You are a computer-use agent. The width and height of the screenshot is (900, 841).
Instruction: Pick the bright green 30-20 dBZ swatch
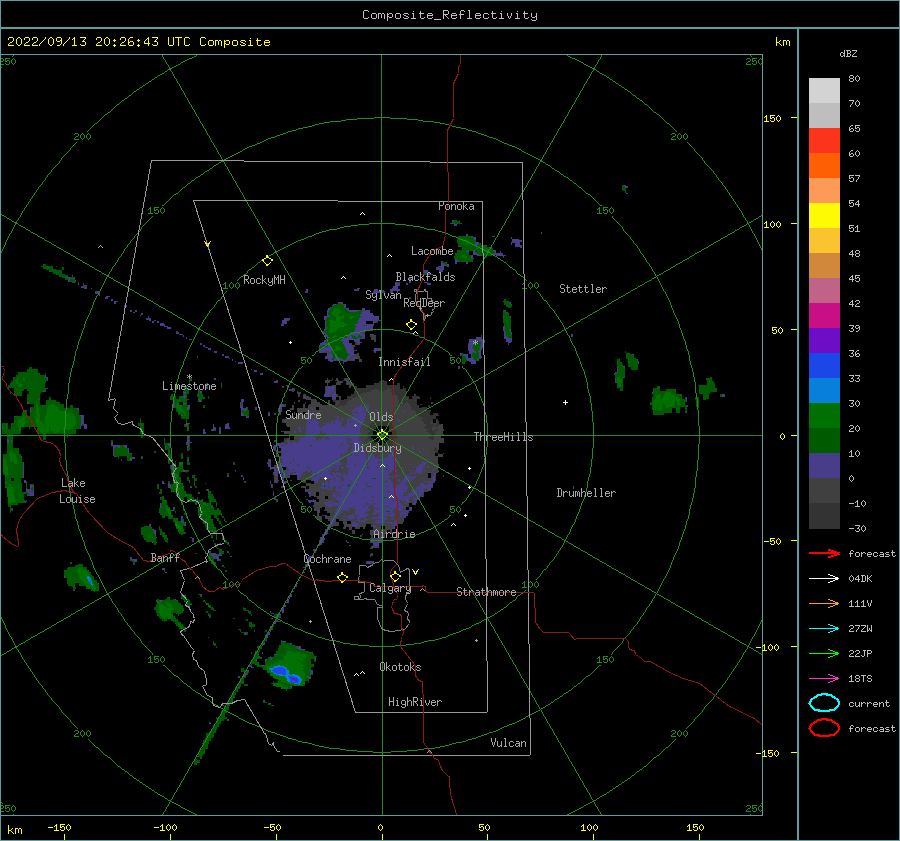pos(824,416)
